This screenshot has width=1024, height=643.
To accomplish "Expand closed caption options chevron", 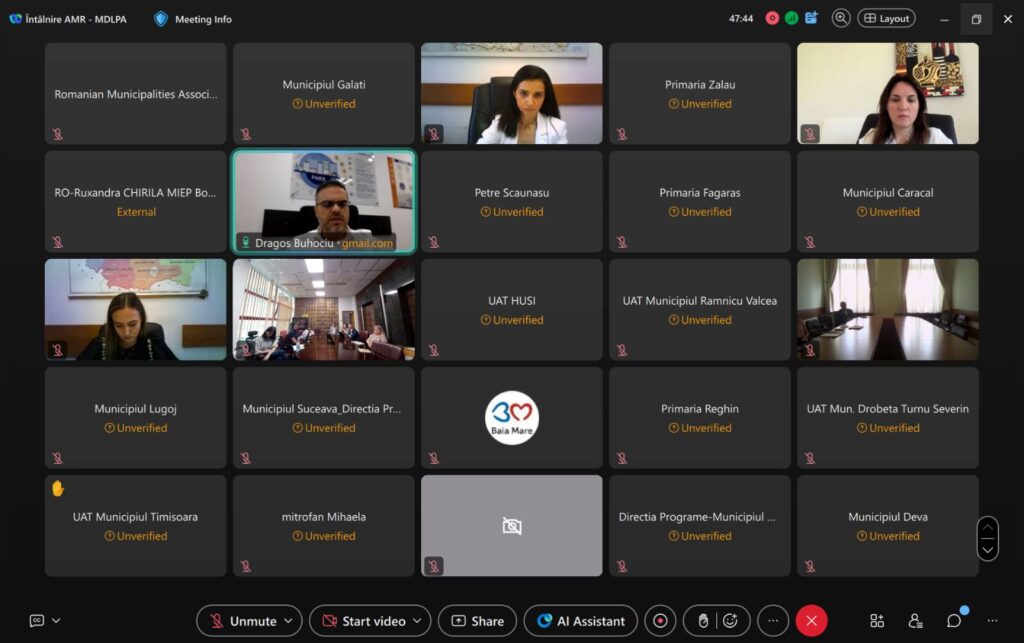I will pos(56,621).
